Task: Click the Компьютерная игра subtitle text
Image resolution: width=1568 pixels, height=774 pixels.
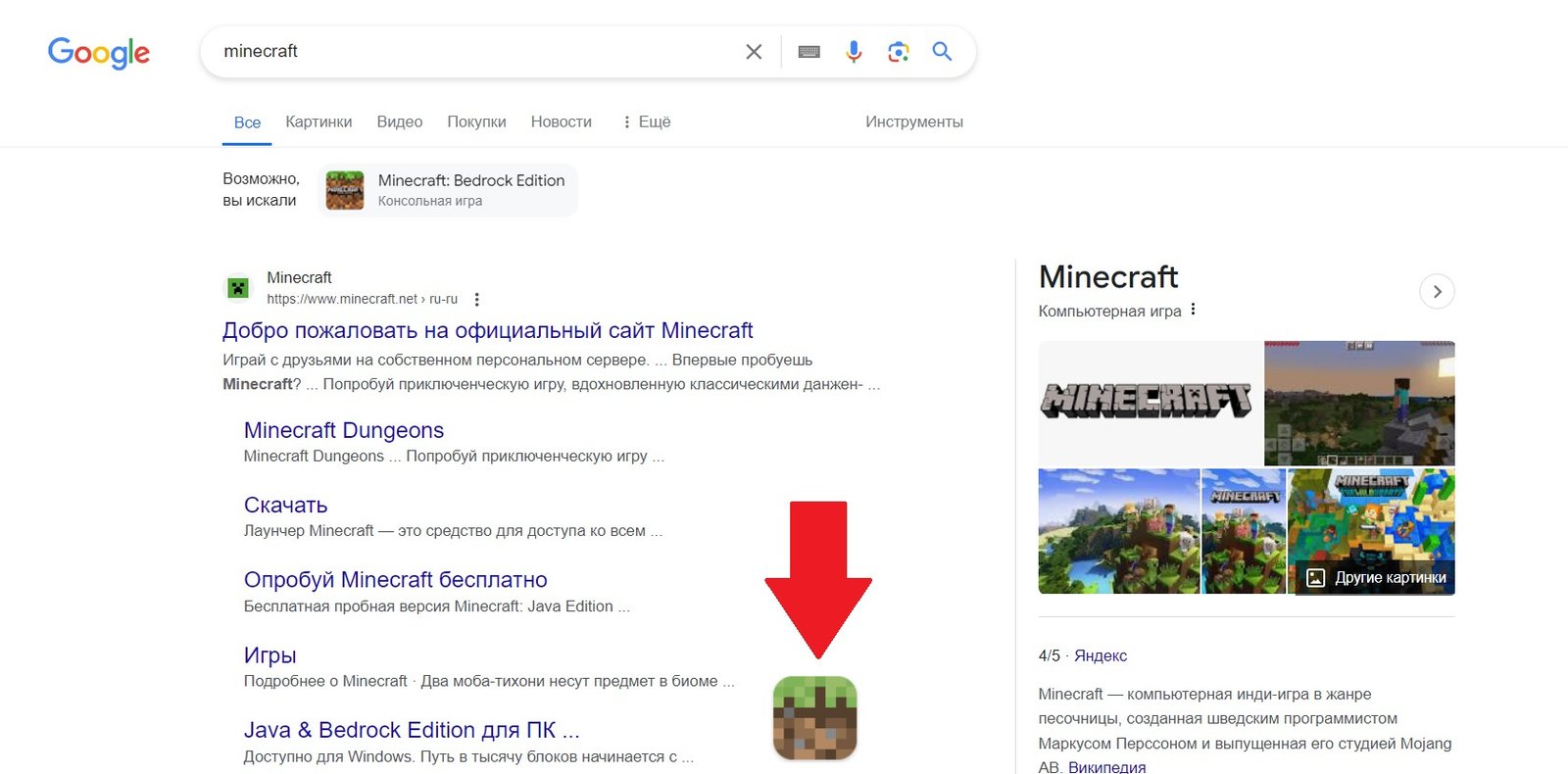Action: coord(1109,311)
